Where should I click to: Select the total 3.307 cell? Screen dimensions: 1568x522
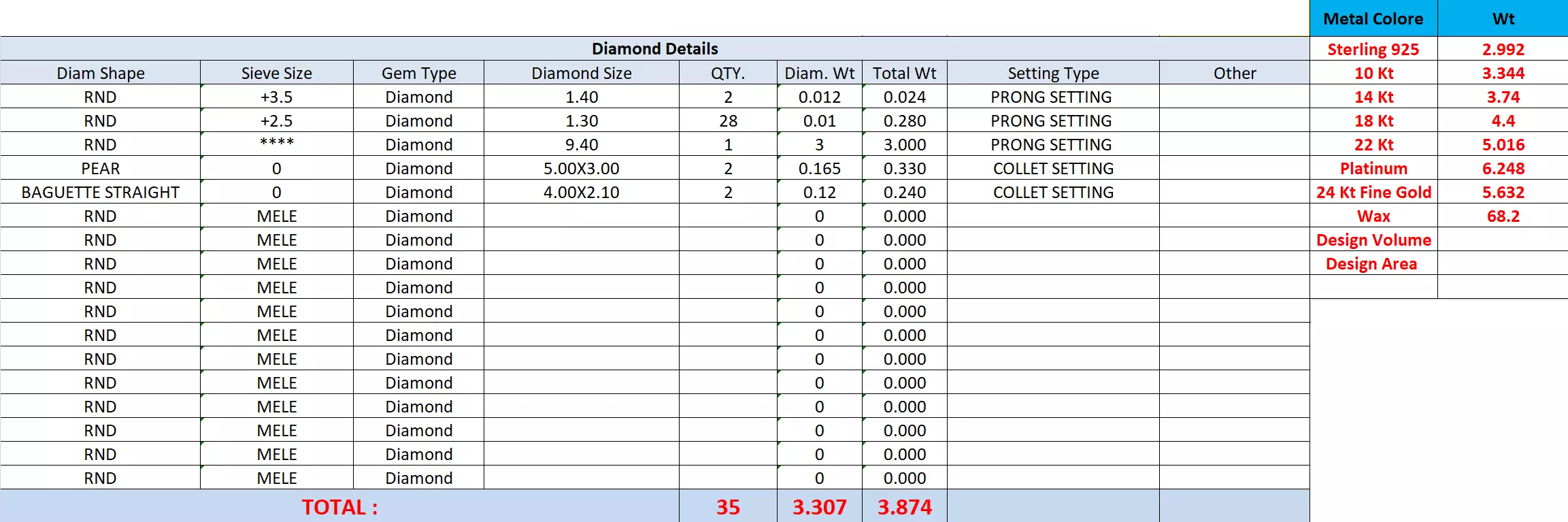(820, 506)
